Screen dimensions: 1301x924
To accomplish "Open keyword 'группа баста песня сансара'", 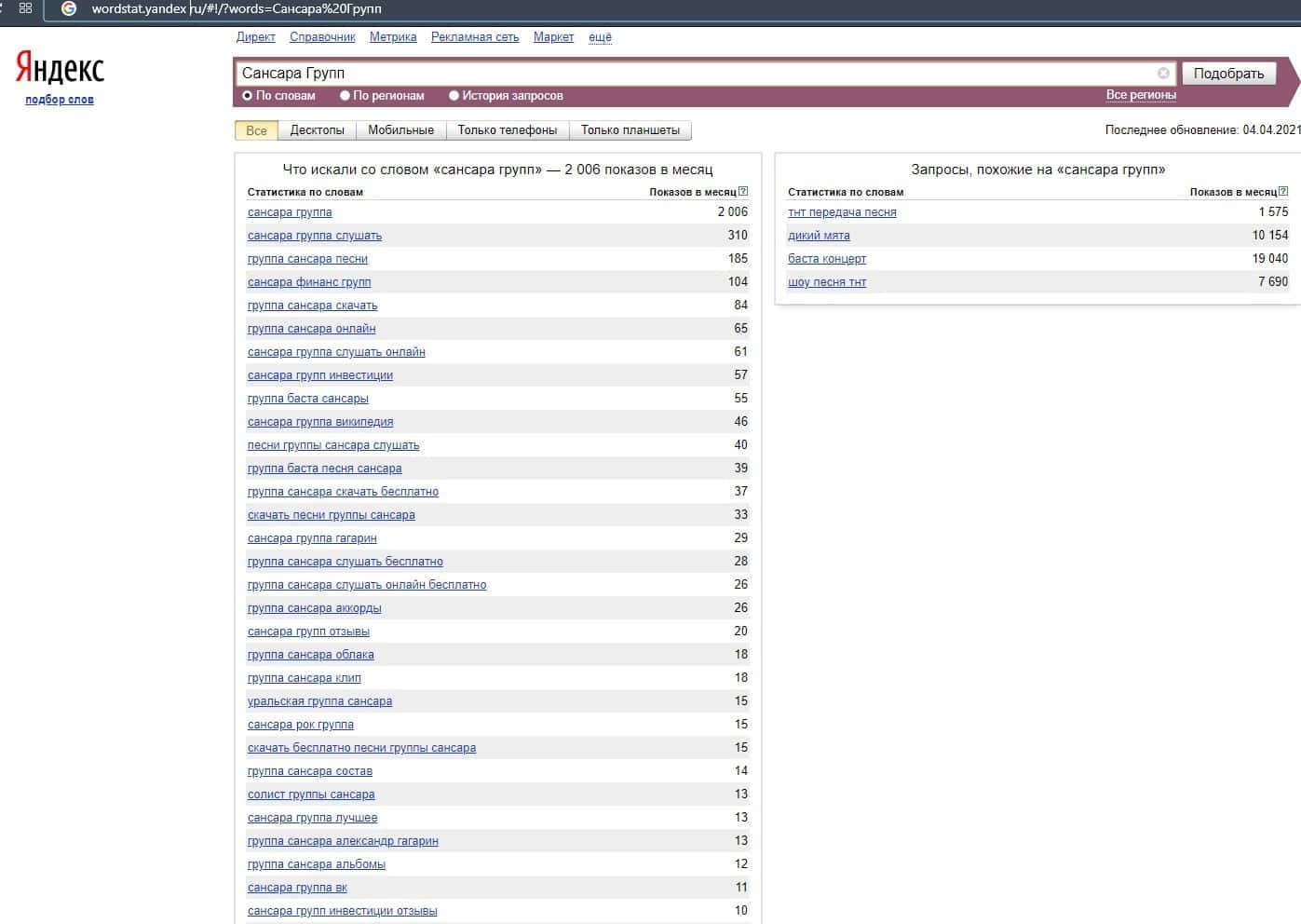I will coord(325,469).
